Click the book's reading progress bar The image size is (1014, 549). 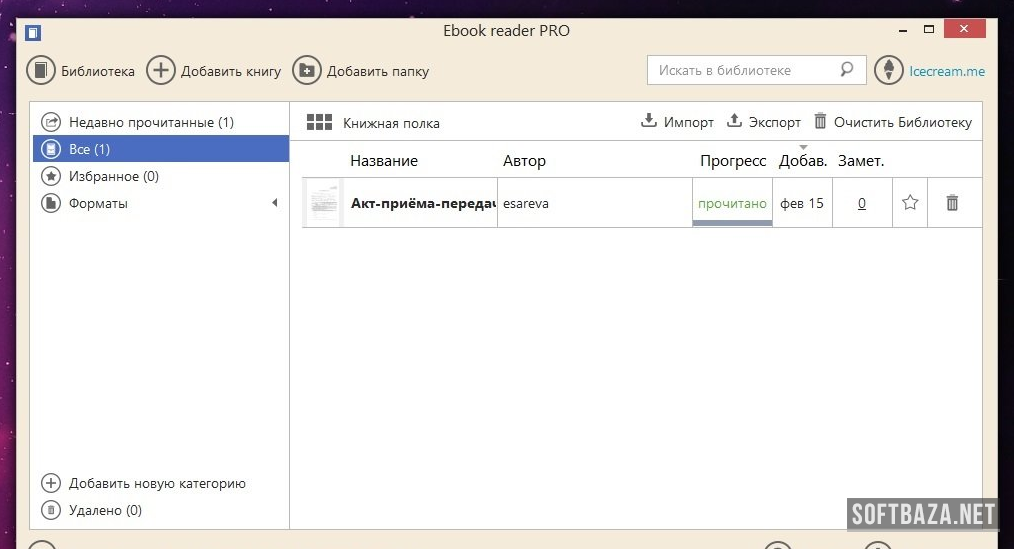(732, 222)
